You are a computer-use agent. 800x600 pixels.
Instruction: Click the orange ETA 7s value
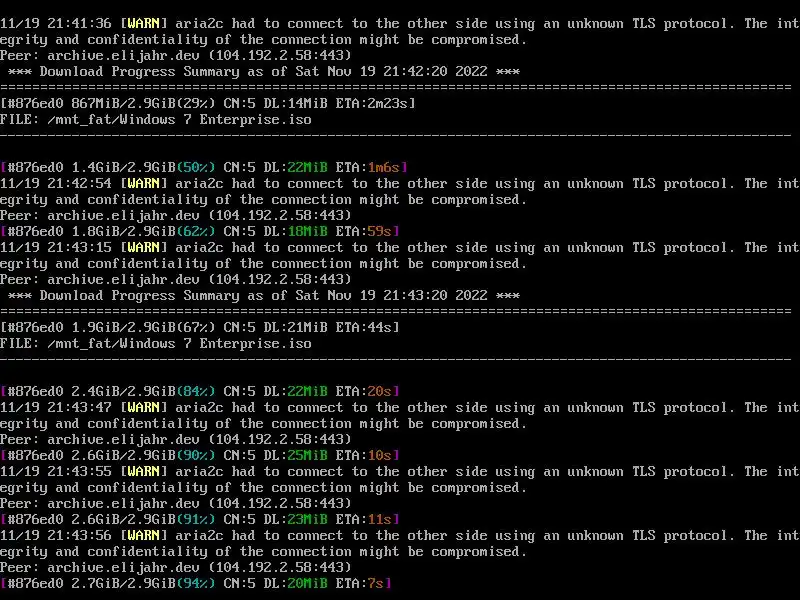pos(376,583)
